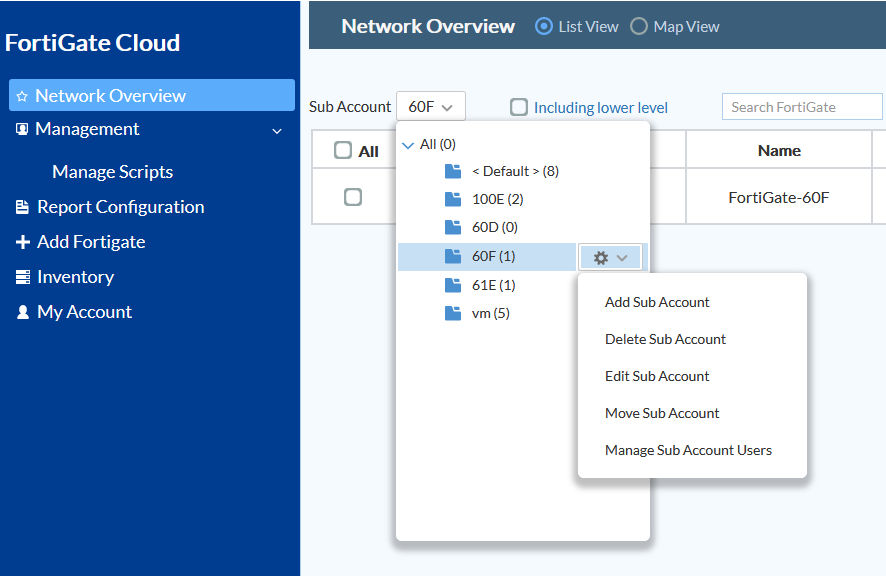Click the folder icon next to 61E
The width and height of the screenshot is (886, 576).
[453, 285]
